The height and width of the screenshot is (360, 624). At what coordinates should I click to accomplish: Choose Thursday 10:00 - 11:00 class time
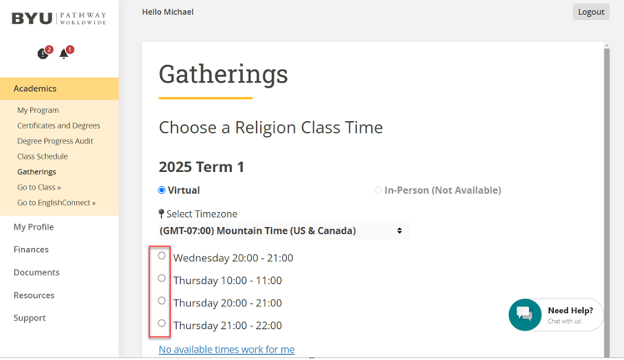tap(162, 278)
